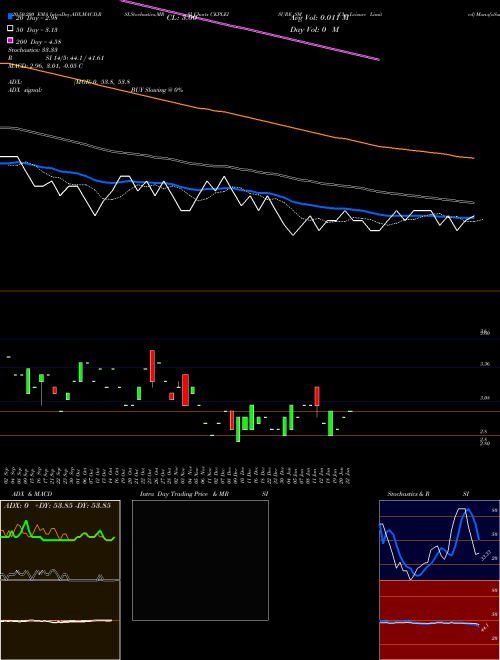Click the tallest red candlestick in the candle chart
Viewport: 500px width, 660px height.
[x=152, y=366]
